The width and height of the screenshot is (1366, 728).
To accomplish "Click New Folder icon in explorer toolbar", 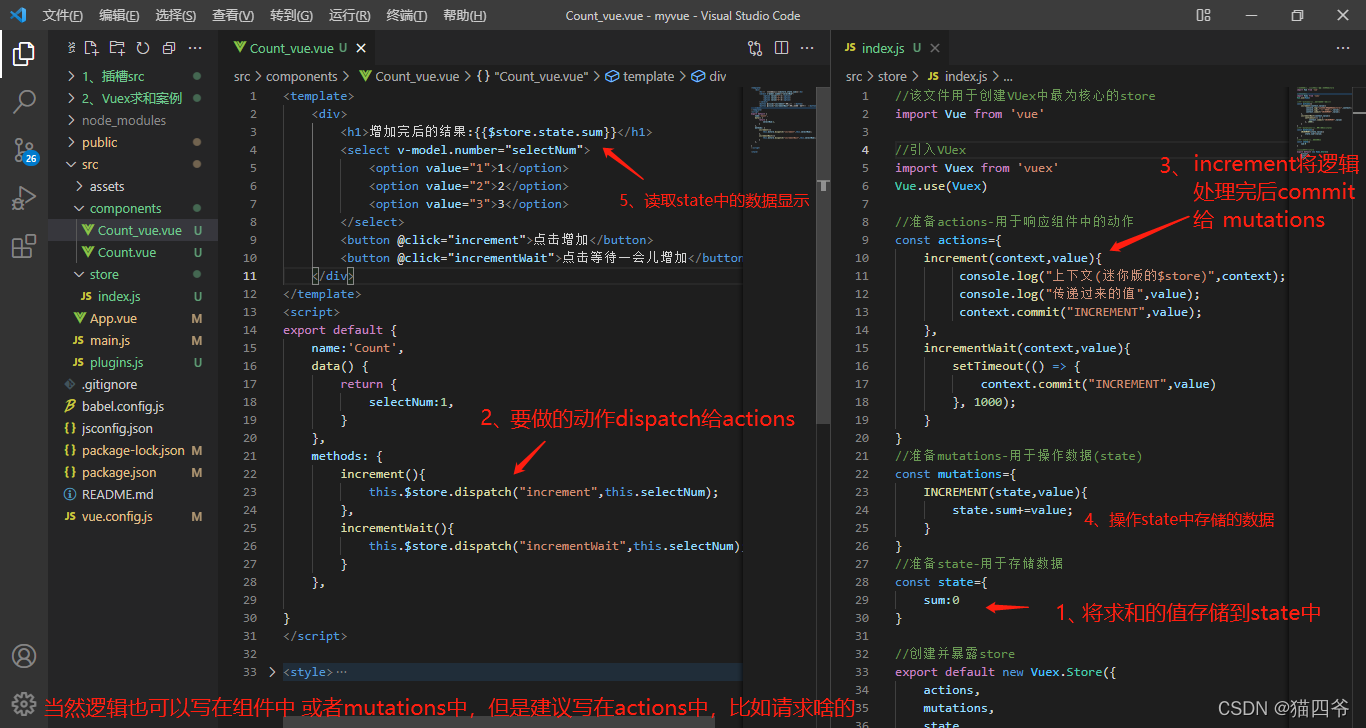I will tap(117, 48).
